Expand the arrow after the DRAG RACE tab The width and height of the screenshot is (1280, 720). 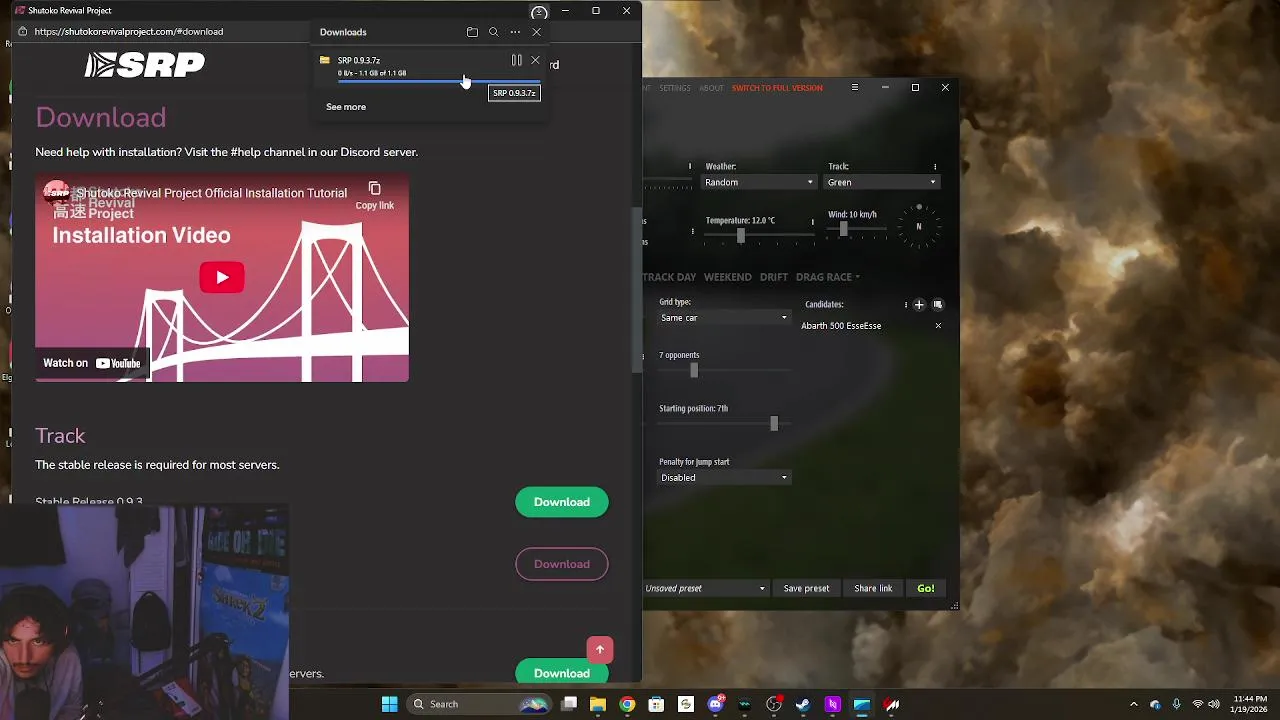coord(857,277)
